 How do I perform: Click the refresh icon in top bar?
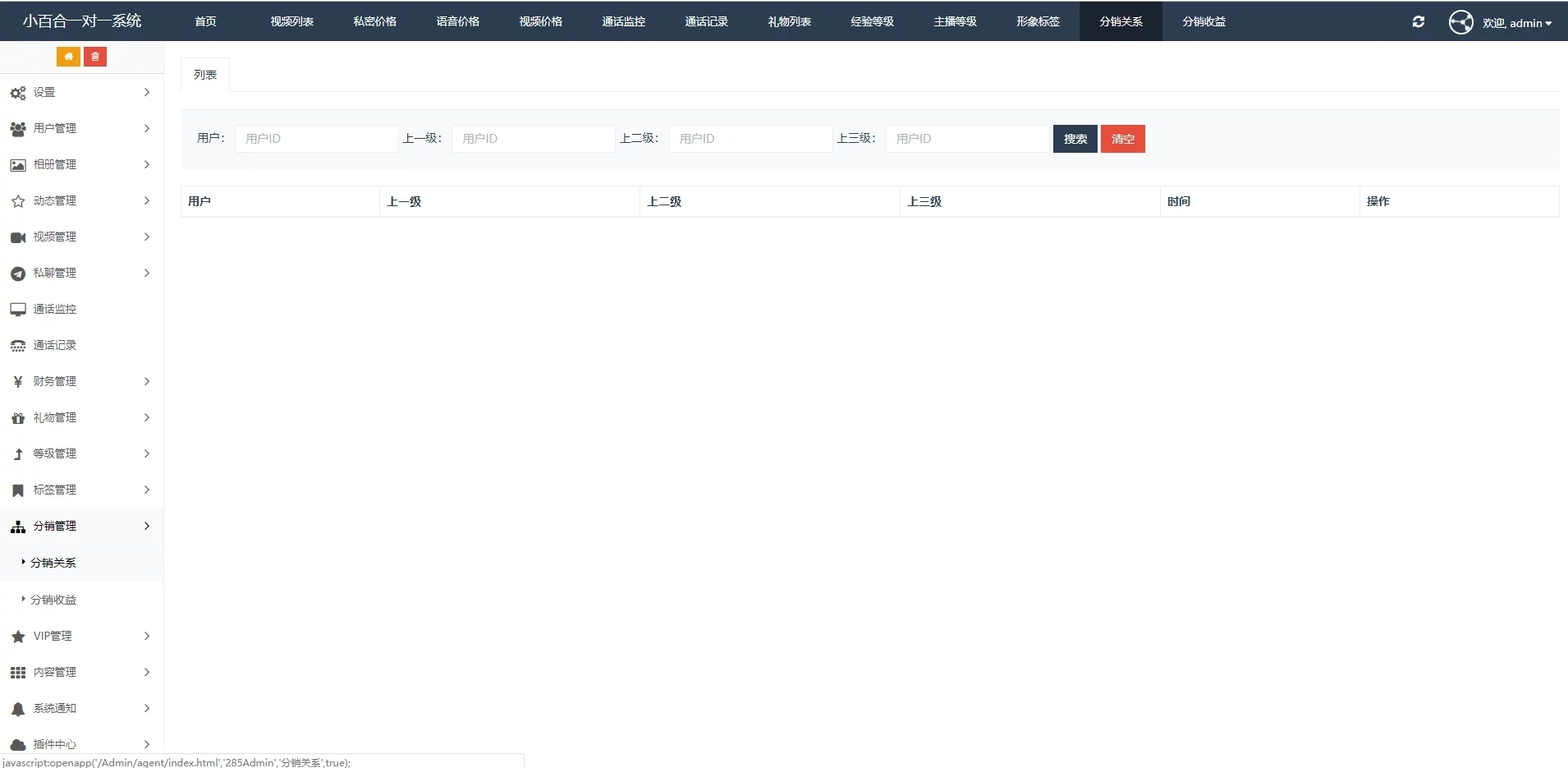click(x=1418, y=22)
